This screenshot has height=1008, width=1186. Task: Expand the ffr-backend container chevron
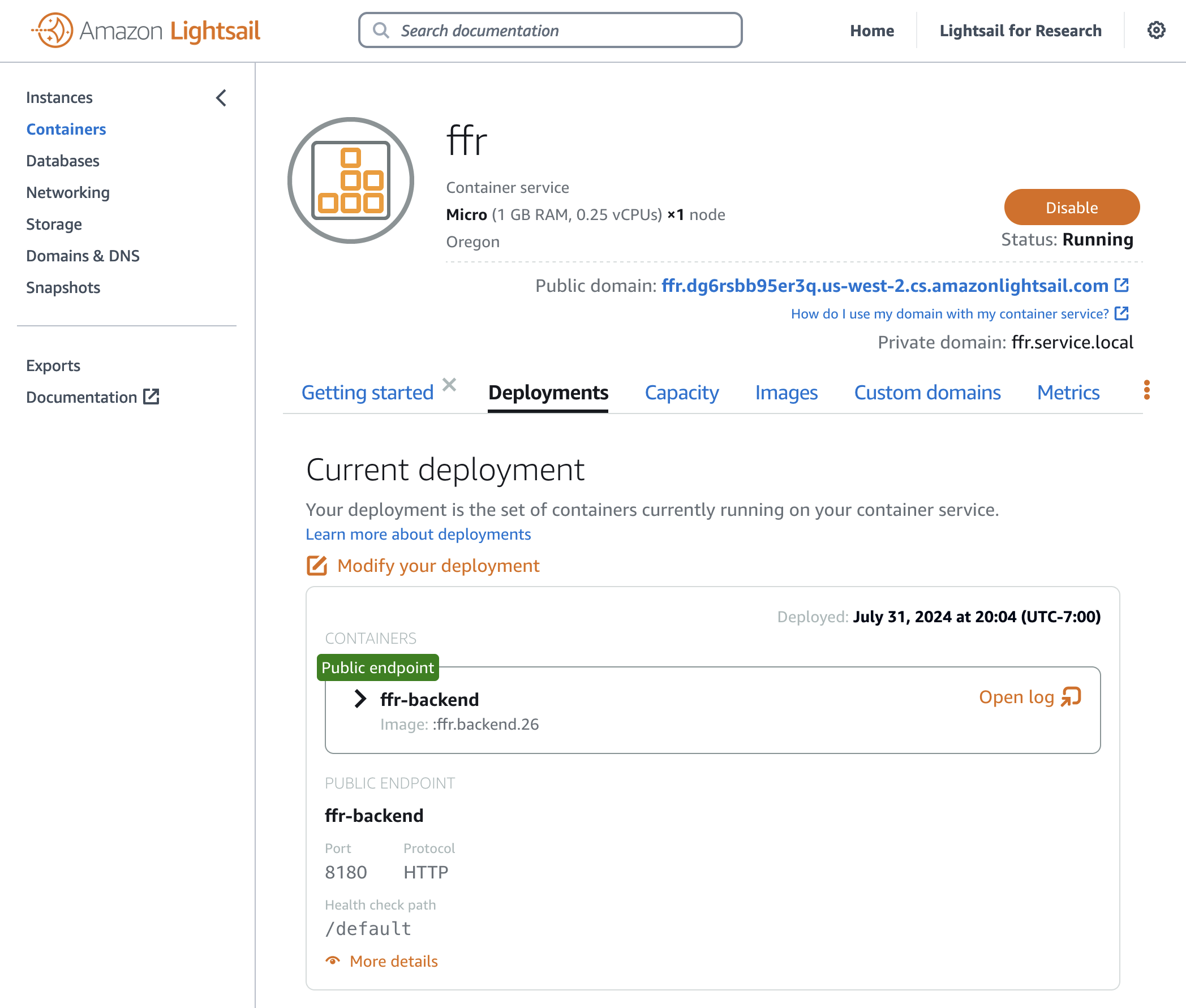[x=359, y=698]
